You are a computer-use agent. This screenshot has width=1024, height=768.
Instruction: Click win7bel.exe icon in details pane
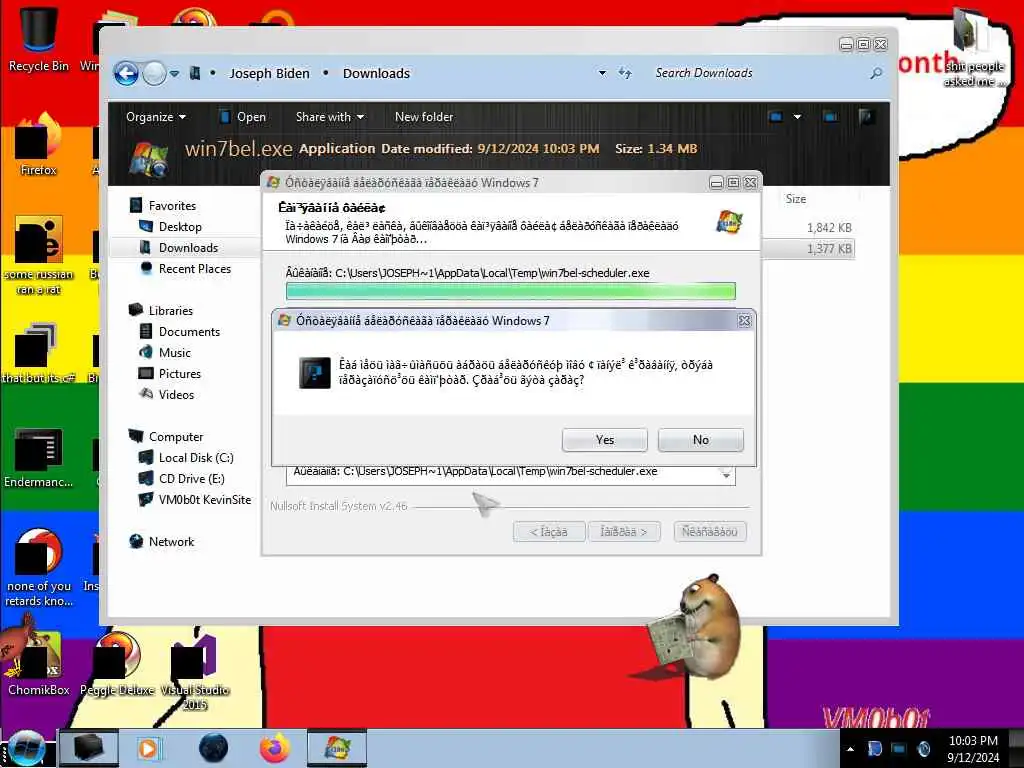pos(149,159)
